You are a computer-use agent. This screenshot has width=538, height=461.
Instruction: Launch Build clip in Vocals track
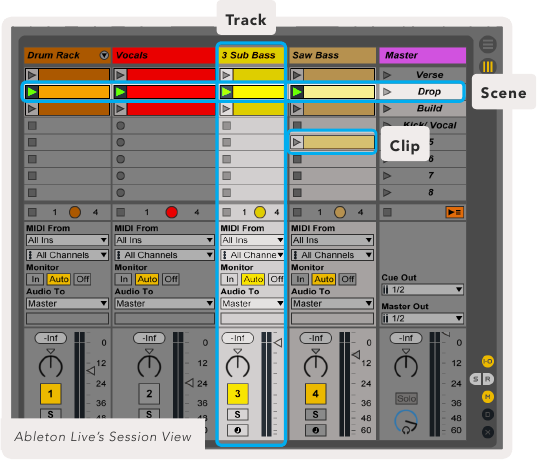(120, 109)
